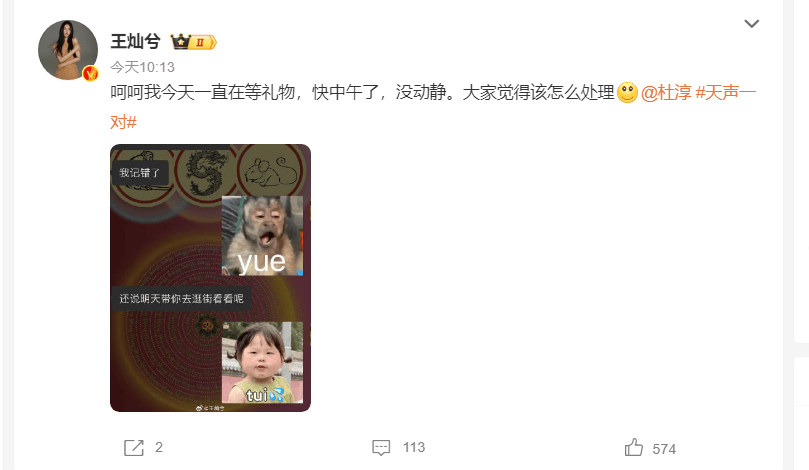Click the dragon zodiac circle in the image
809x470 pixels.
pos(206,172)
